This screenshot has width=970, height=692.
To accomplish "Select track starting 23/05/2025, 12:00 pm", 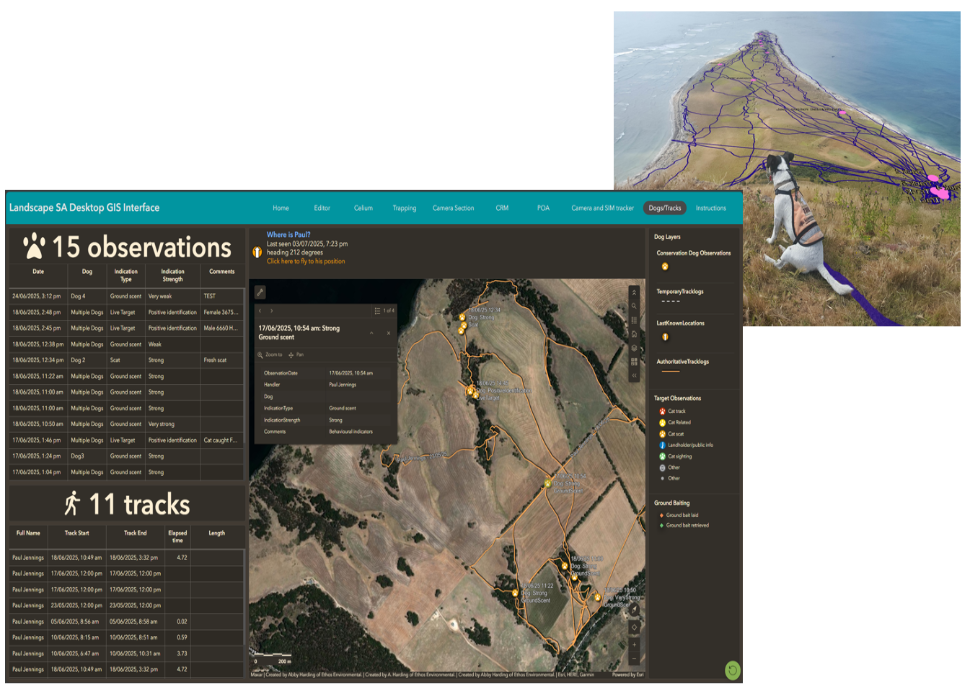I will pos(126,605).
